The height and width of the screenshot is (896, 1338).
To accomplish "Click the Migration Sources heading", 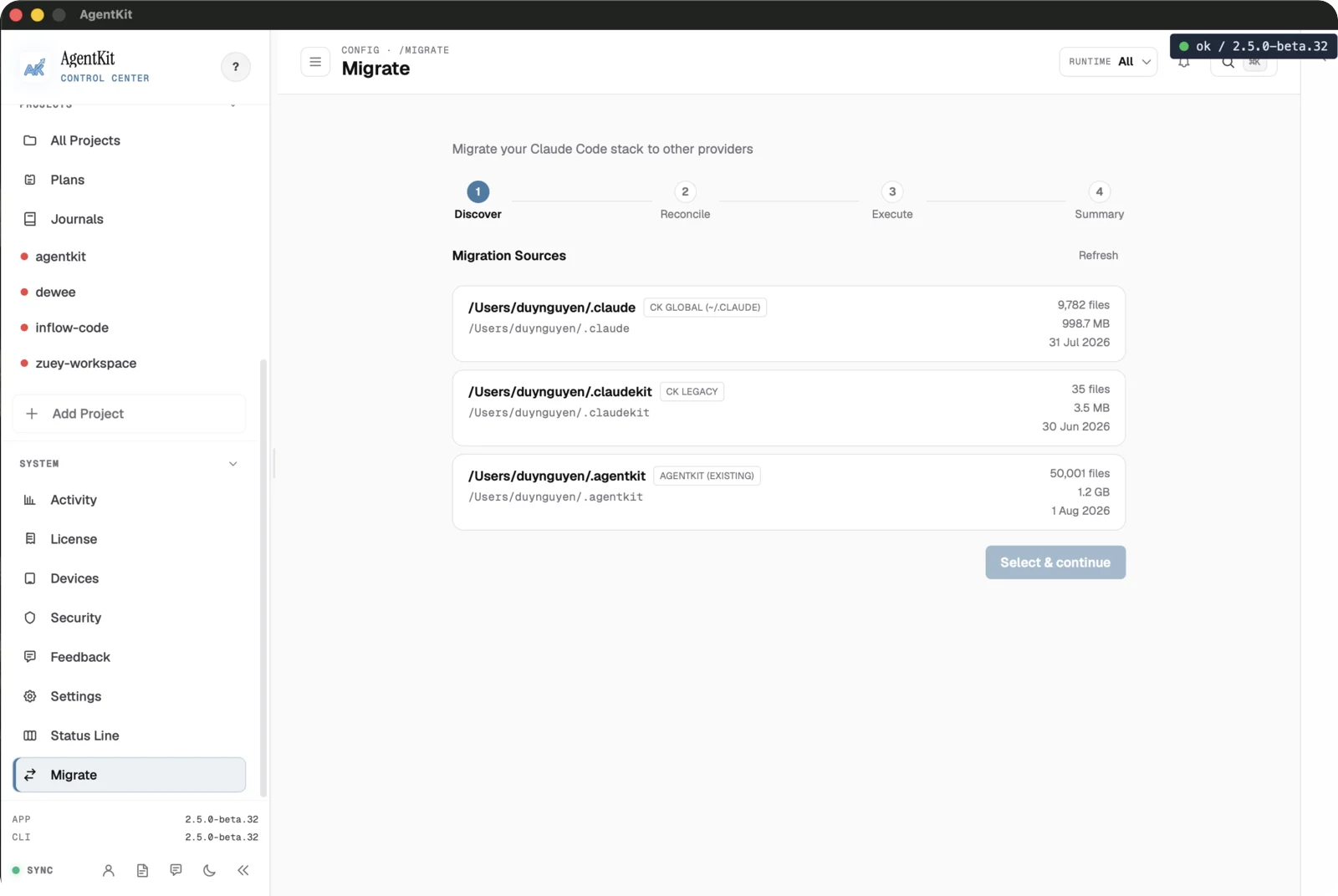I will coord(509,256).
